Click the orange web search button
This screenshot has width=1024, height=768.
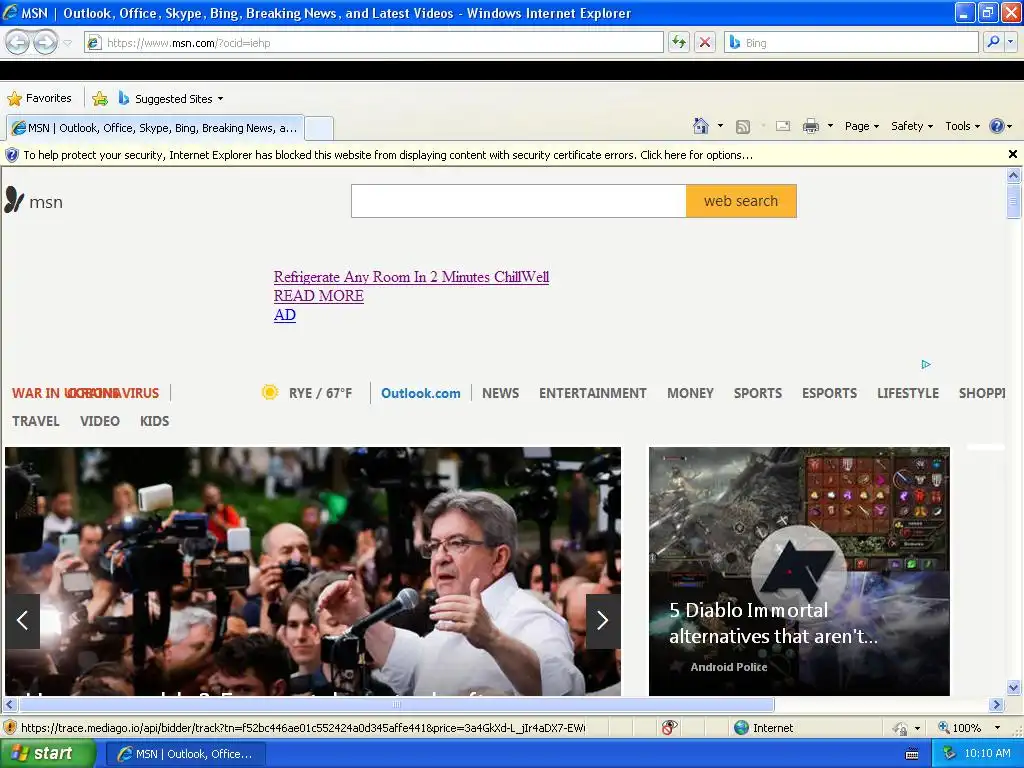(x=741, y=201)
